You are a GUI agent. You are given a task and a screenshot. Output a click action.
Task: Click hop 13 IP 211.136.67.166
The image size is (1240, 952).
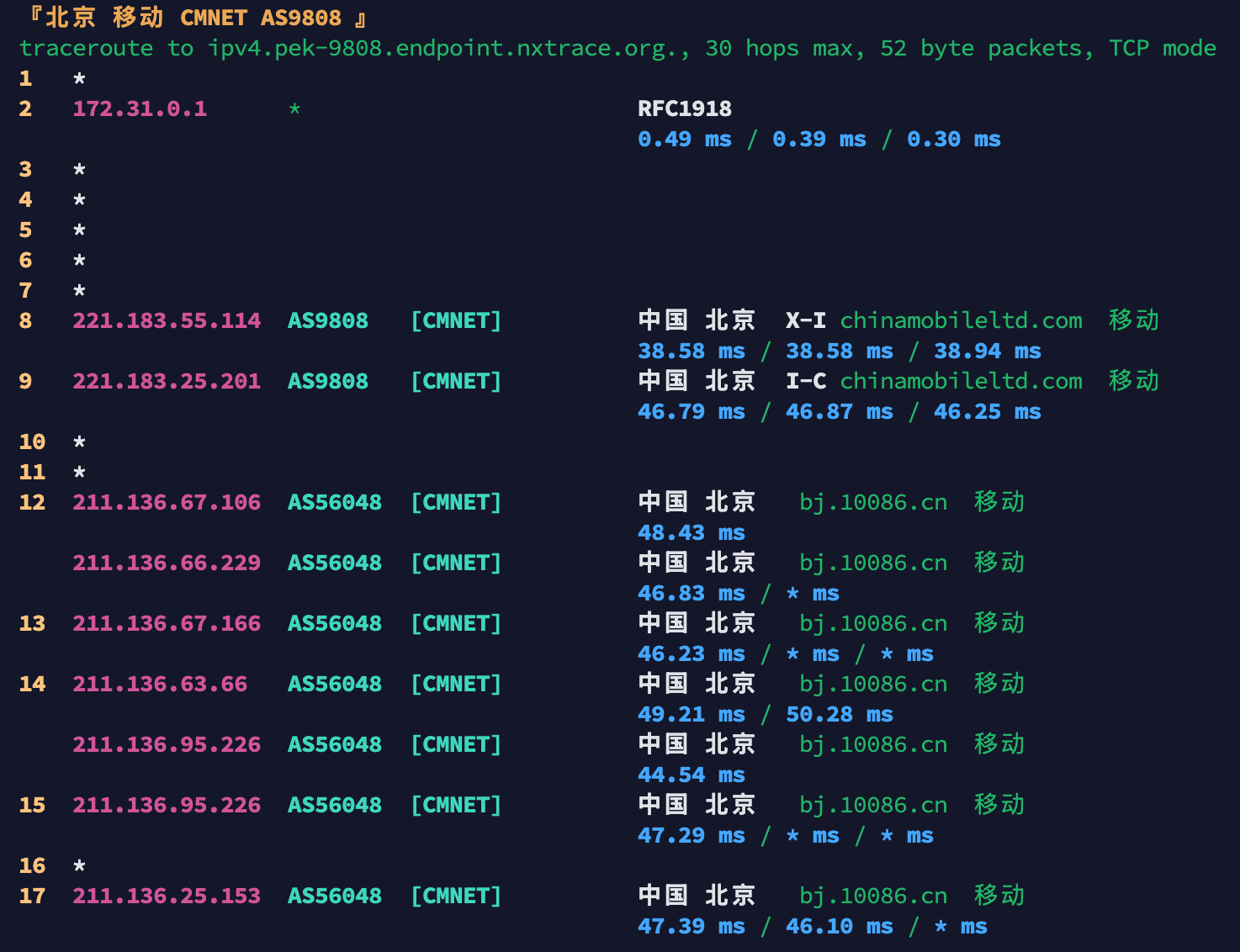[167, 624]
